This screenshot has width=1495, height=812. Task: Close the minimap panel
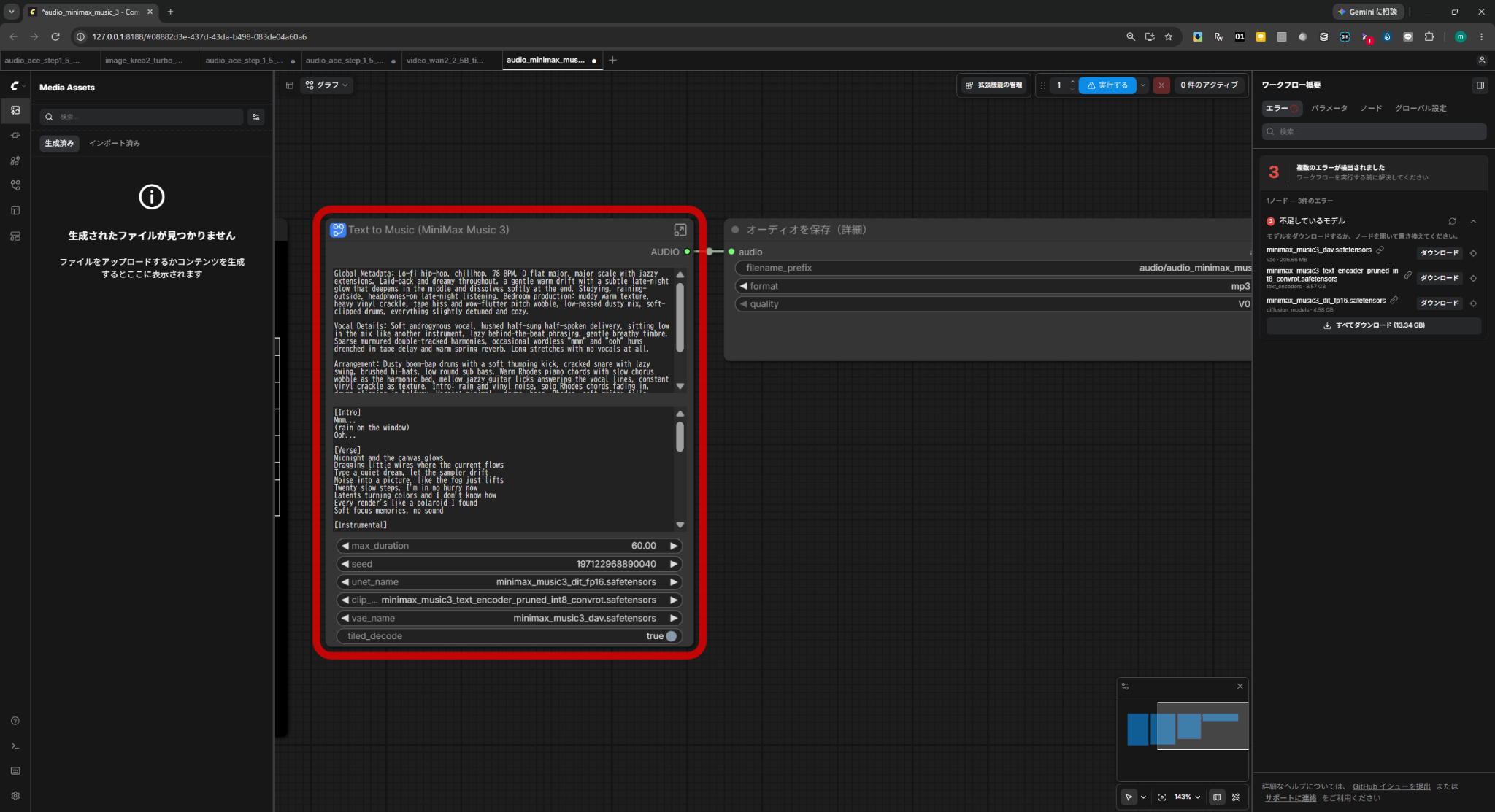(1240, 687)
